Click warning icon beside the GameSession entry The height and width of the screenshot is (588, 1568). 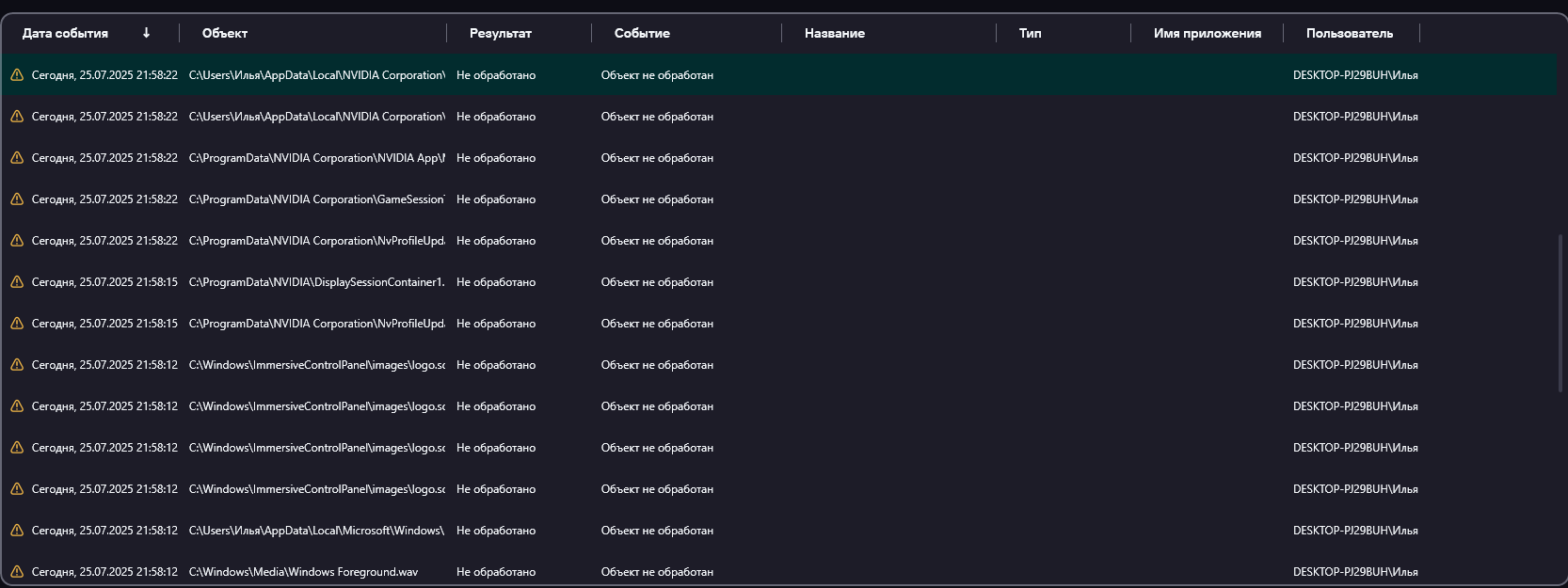point(17,199)
